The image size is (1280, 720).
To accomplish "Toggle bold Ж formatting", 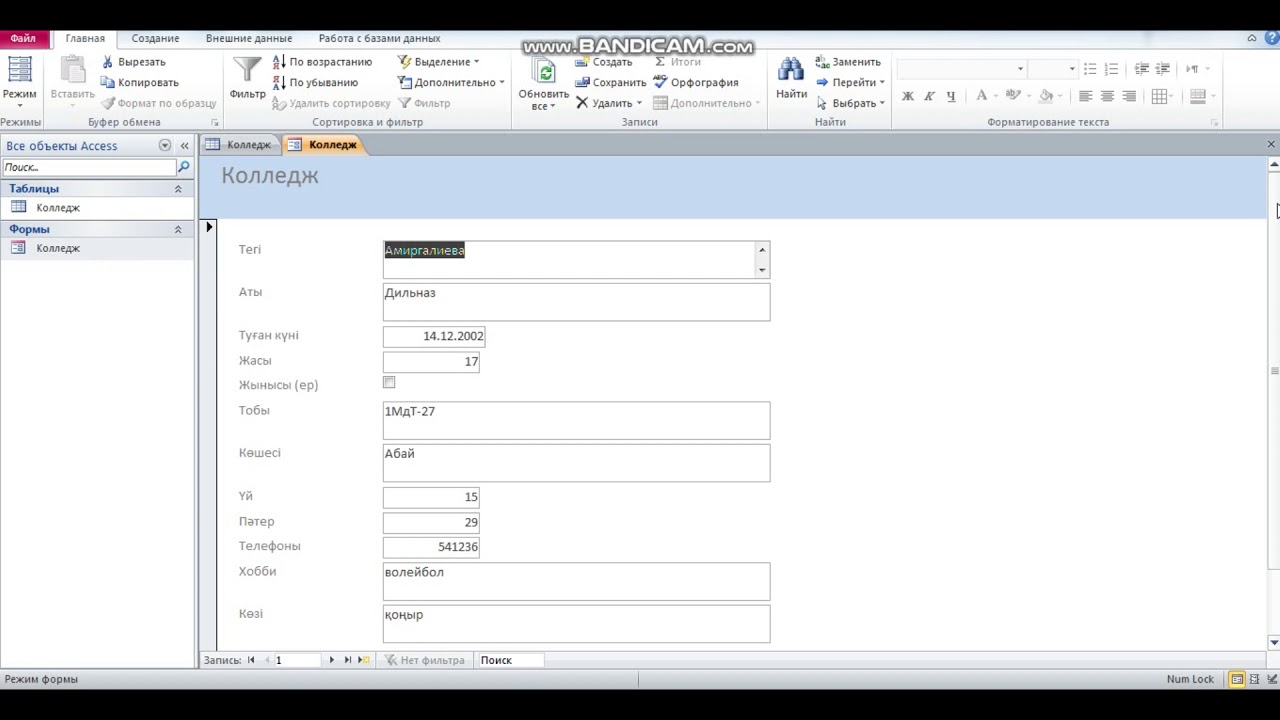I will [x=907, y=96].
